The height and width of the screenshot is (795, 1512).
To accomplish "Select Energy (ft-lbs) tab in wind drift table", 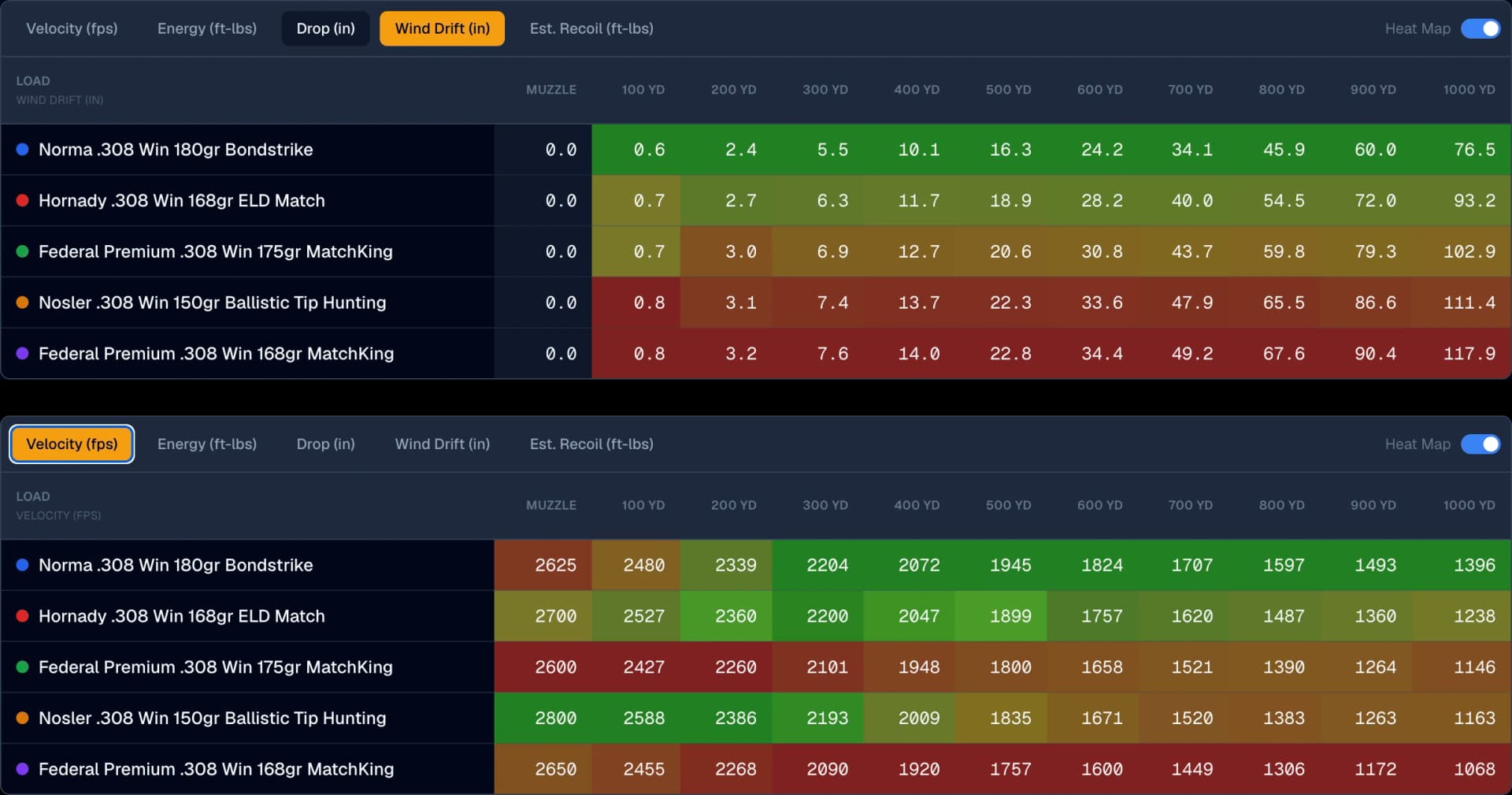I will pos(207,28).
